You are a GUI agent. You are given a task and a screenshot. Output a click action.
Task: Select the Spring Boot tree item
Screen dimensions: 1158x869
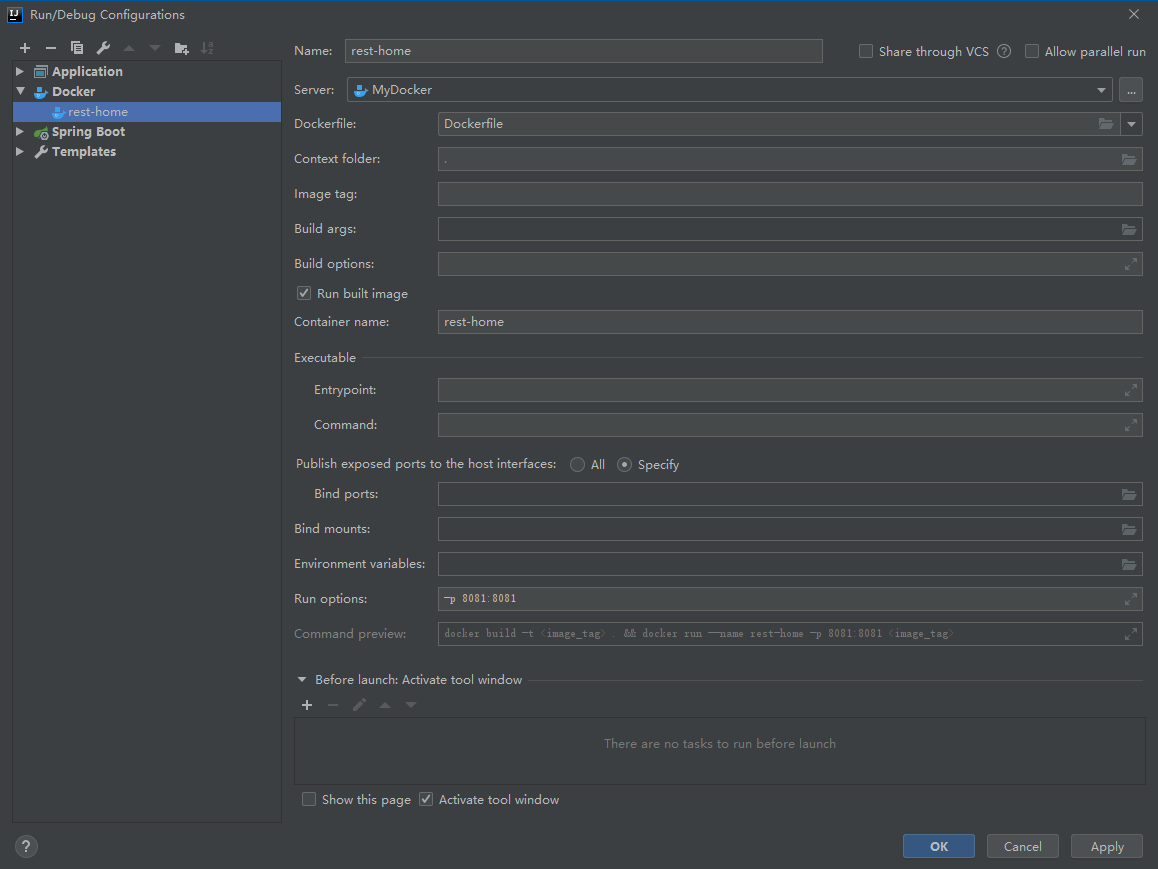tap(88, 132)
